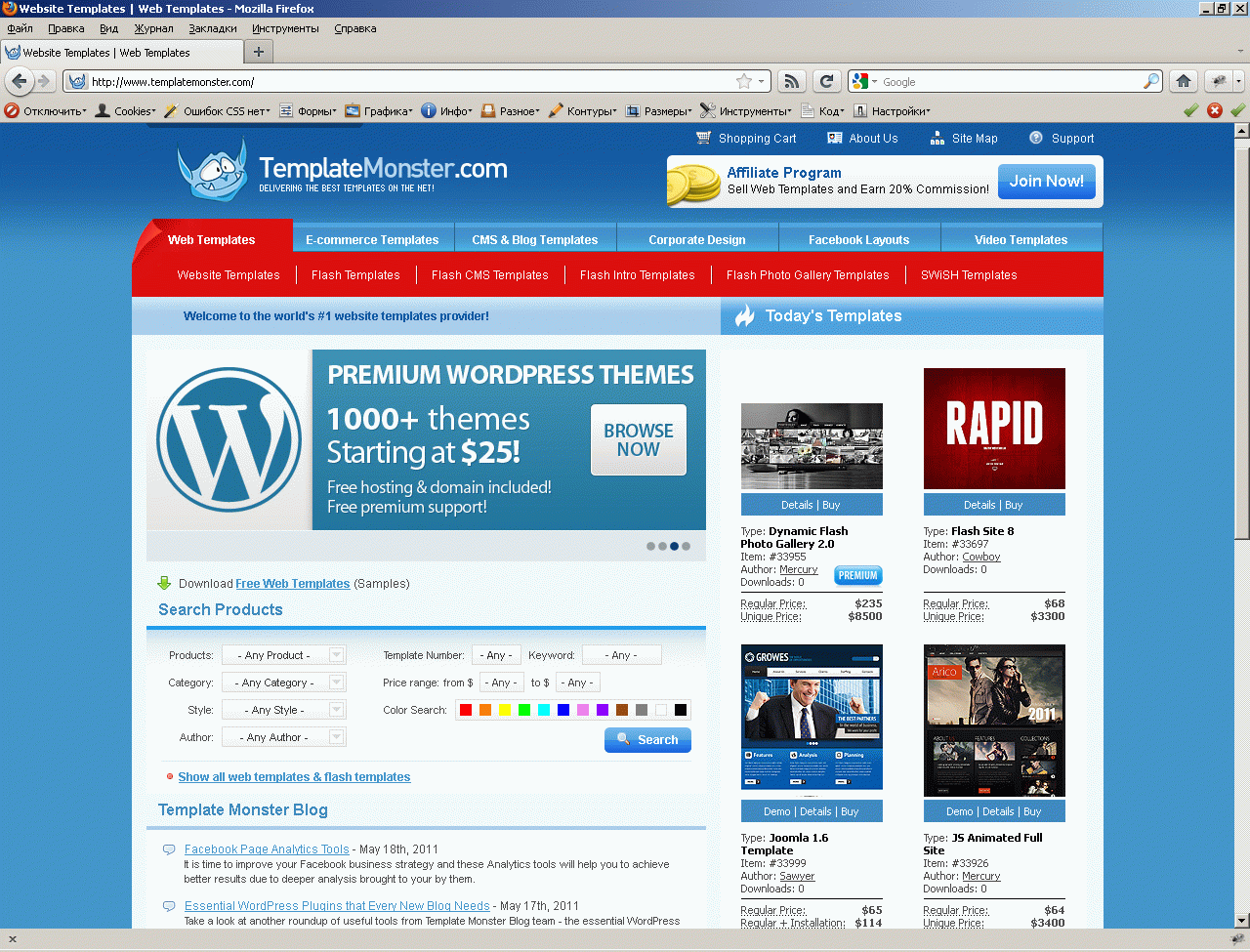
Task: Pick the yellow color search swatch
Action: (x=505, y=710)
